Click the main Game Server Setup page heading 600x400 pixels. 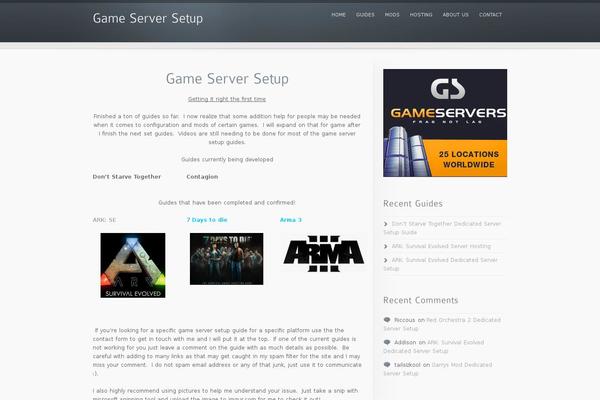coord(227,79)
